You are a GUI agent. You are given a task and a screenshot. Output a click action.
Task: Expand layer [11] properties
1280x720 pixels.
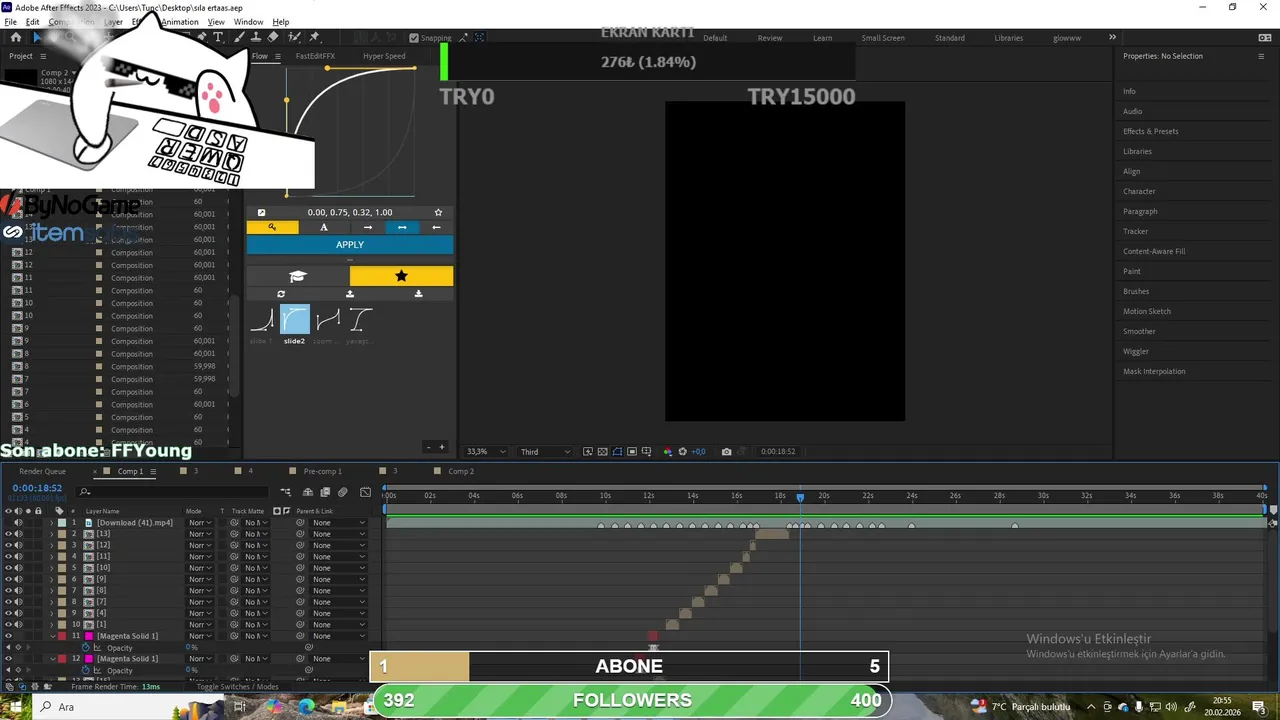click(x=52, y=556)
